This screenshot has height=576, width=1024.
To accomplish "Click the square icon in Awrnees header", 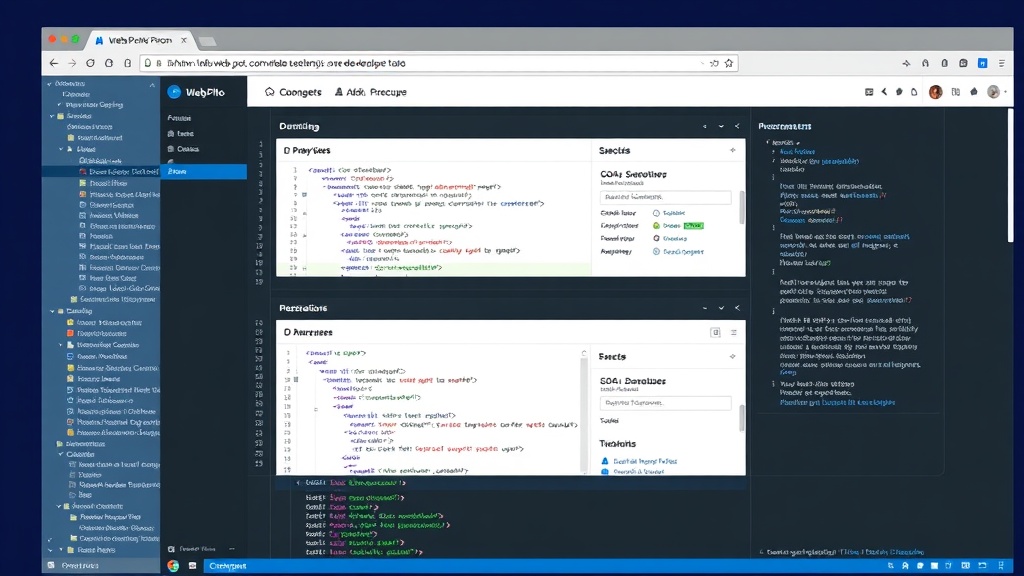I will pos(715,332).
